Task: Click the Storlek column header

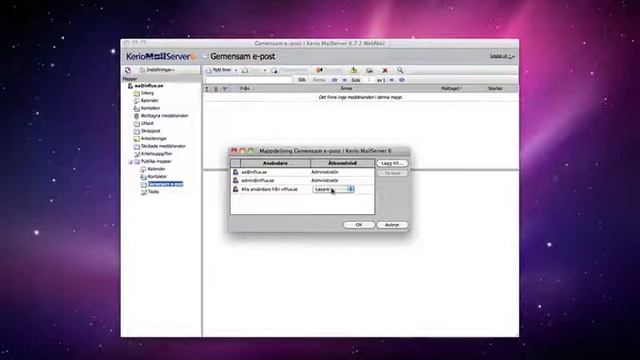Action: [495, 89]
